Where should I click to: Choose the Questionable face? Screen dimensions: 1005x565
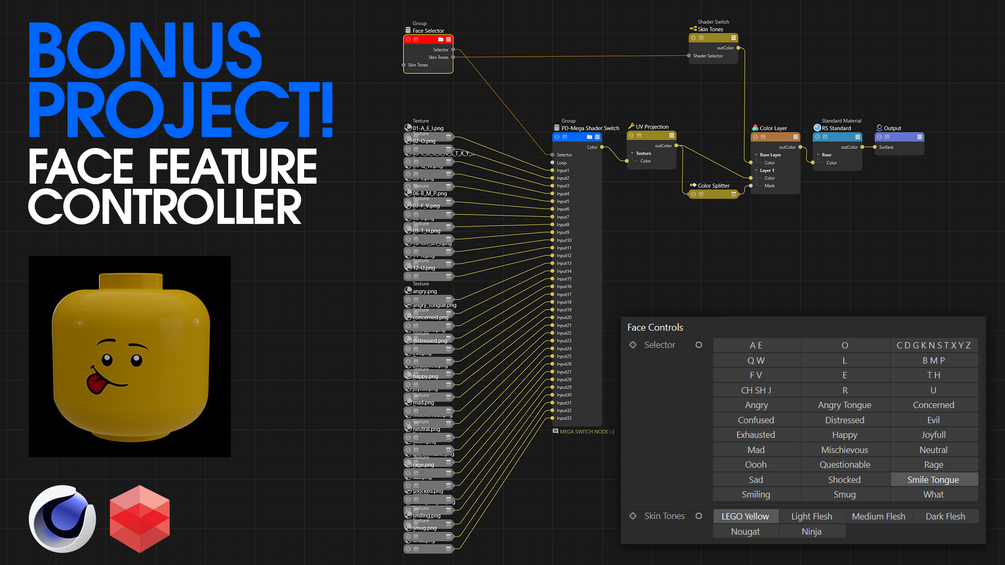click(x=845, y=464)
